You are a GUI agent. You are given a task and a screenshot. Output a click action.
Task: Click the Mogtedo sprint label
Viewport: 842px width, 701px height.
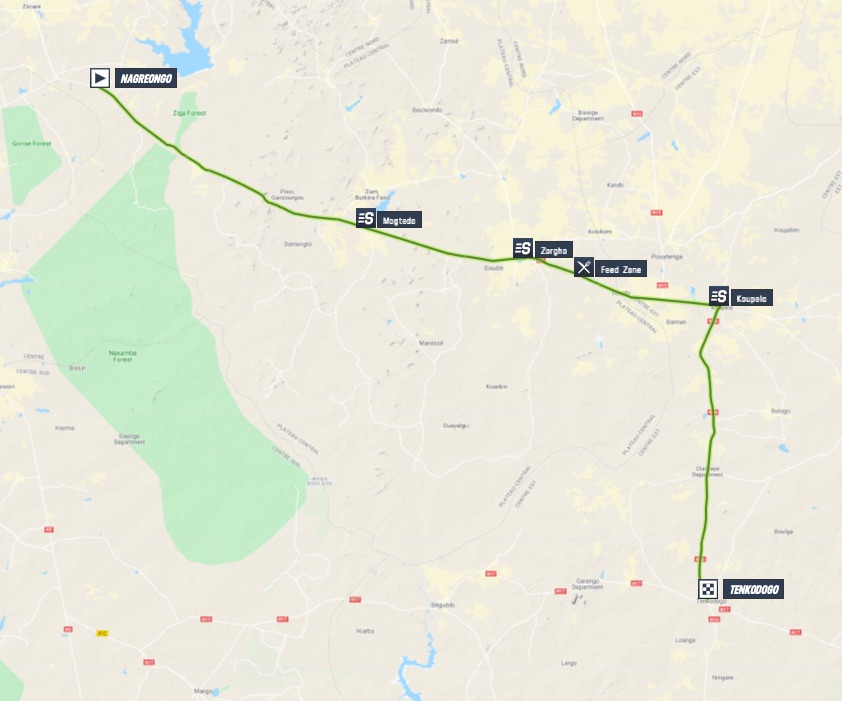[398, 220]
